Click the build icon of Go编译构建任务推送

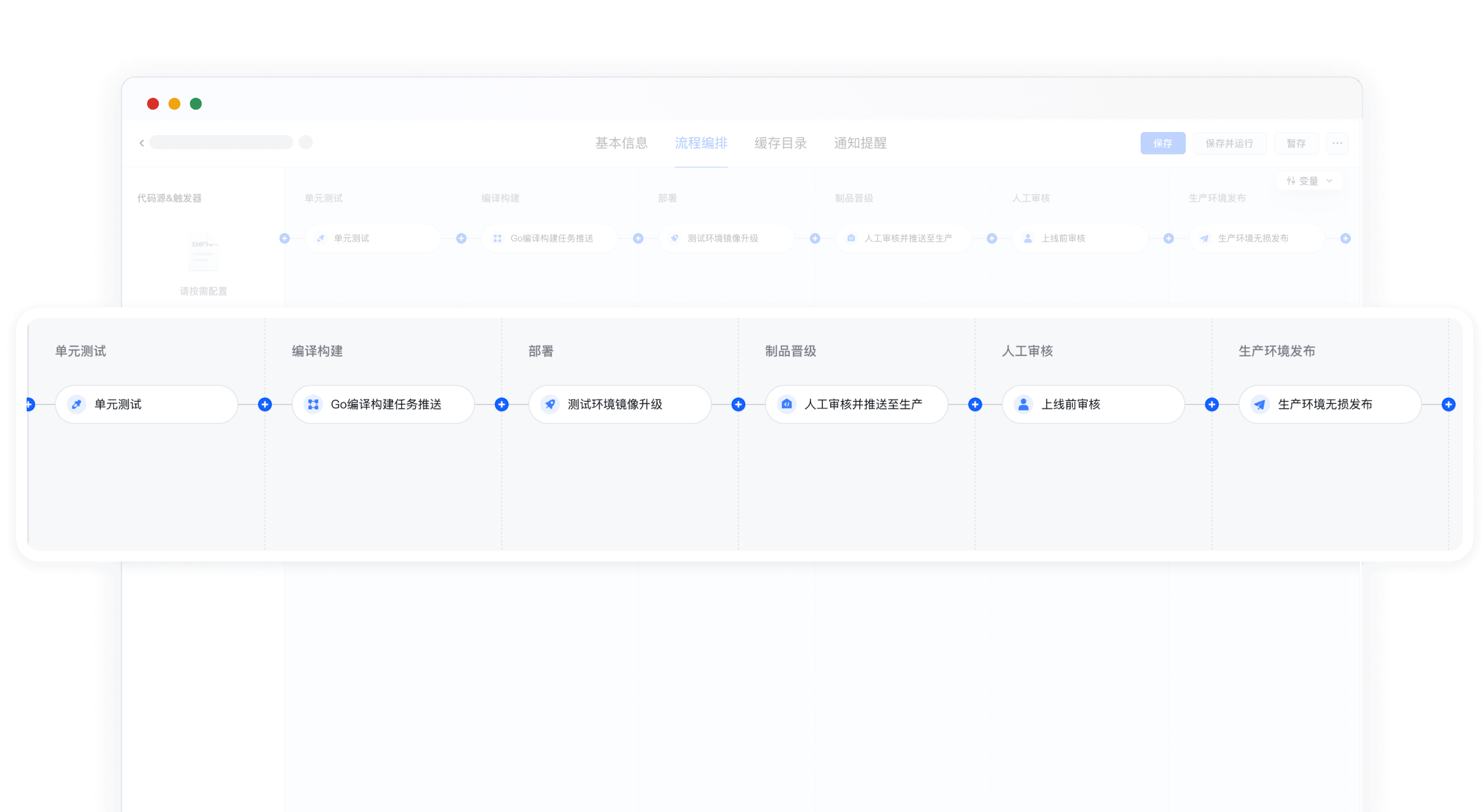click(313, 405)
